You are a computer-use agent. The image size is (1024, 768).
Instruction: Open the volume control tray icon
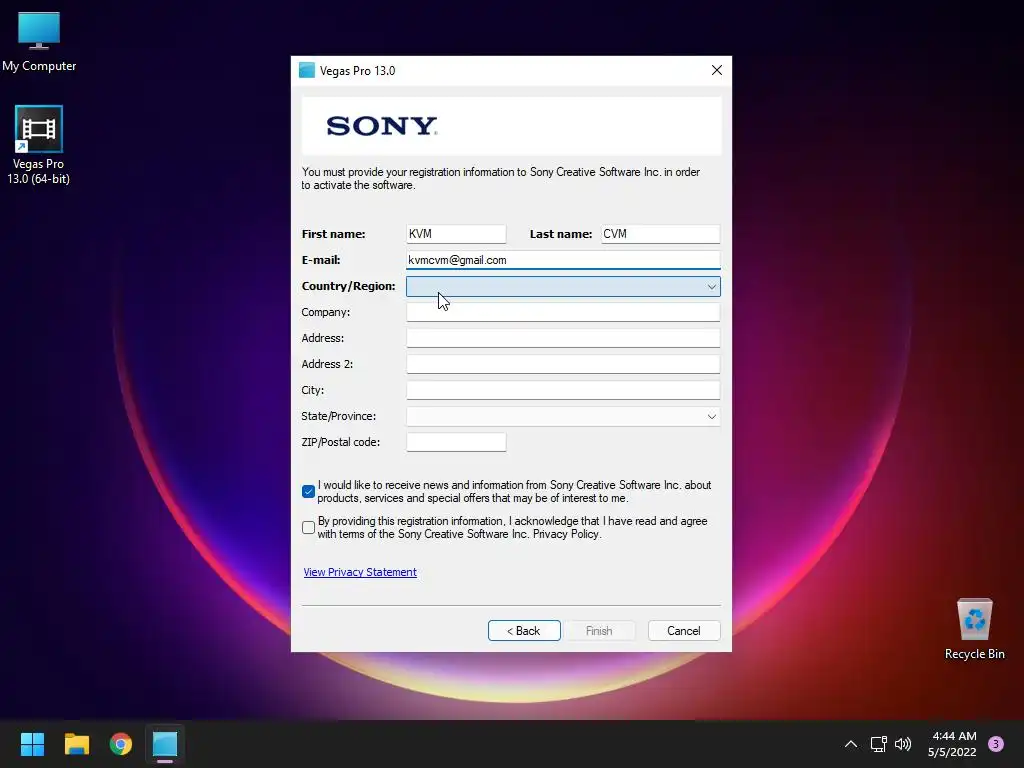903,744
